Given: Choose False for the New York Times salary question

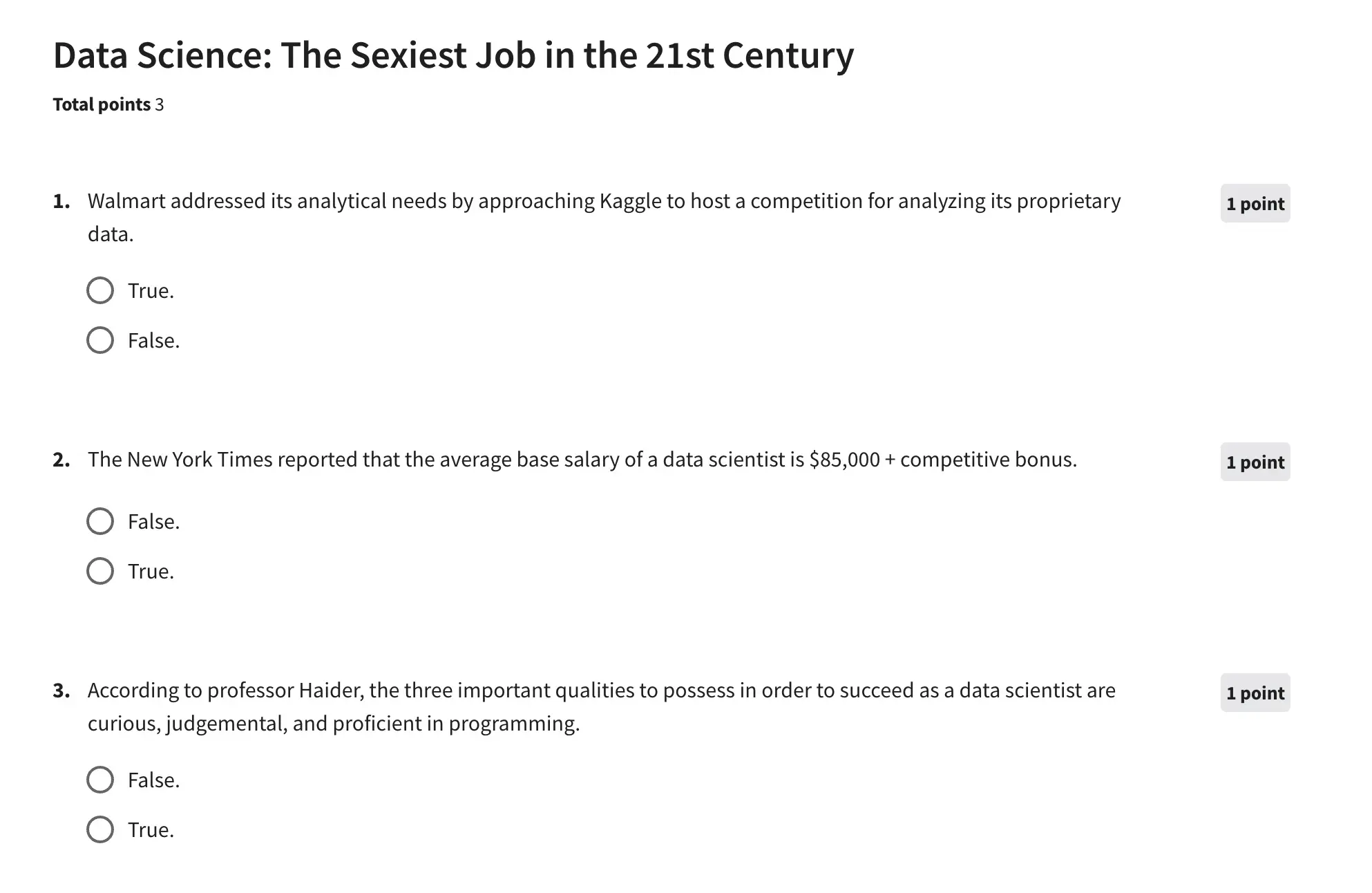Looking at the screenshot, I should (x=100, y=521).
